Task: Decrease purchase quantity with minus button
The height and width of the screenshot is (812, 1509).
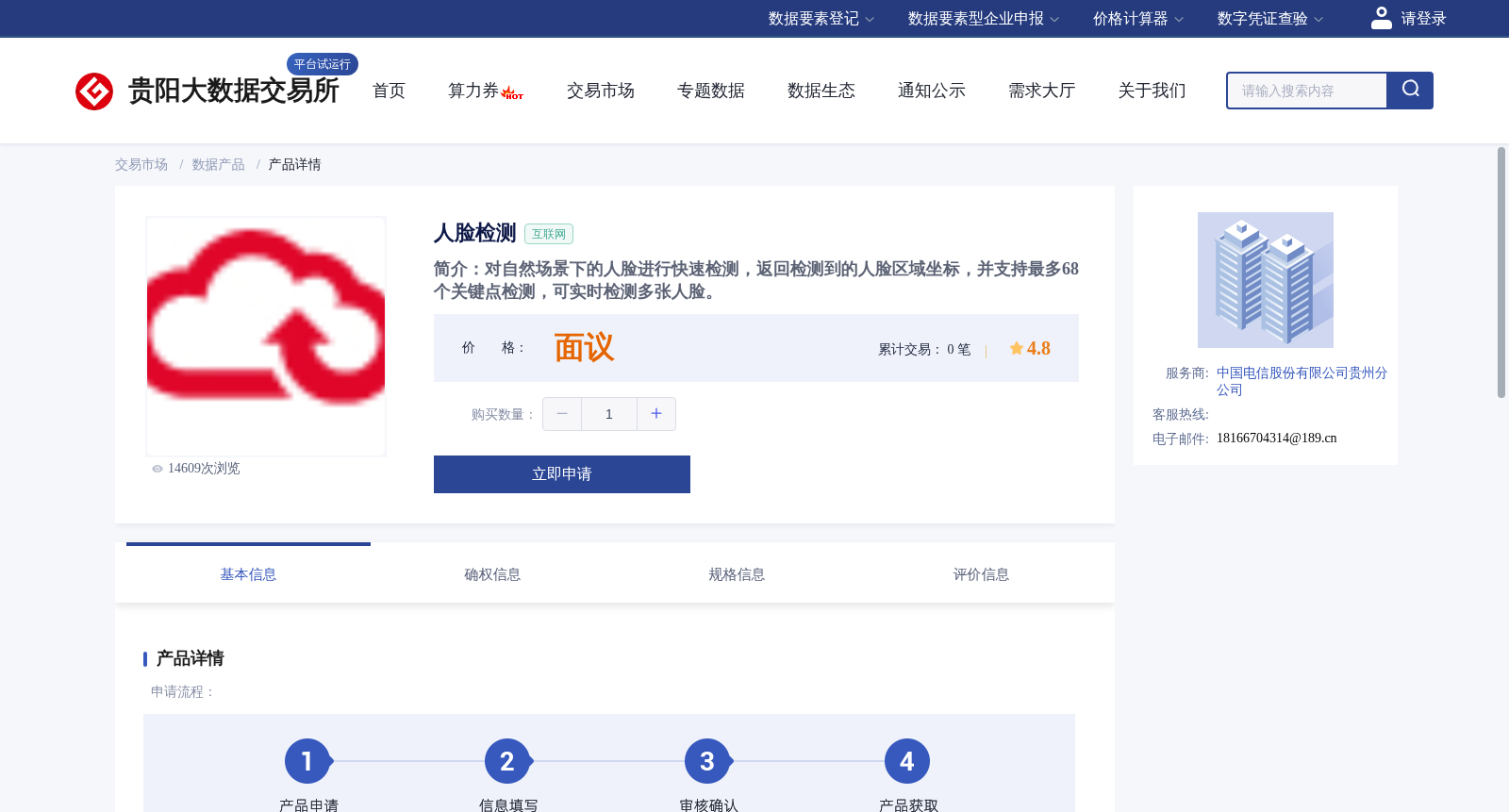Action: [x=562, y=414]
